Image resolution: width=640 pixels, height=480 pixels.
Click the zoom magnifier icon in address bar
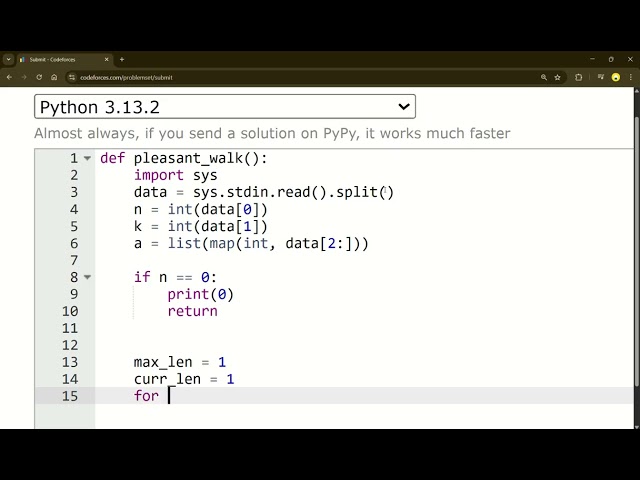544,77
